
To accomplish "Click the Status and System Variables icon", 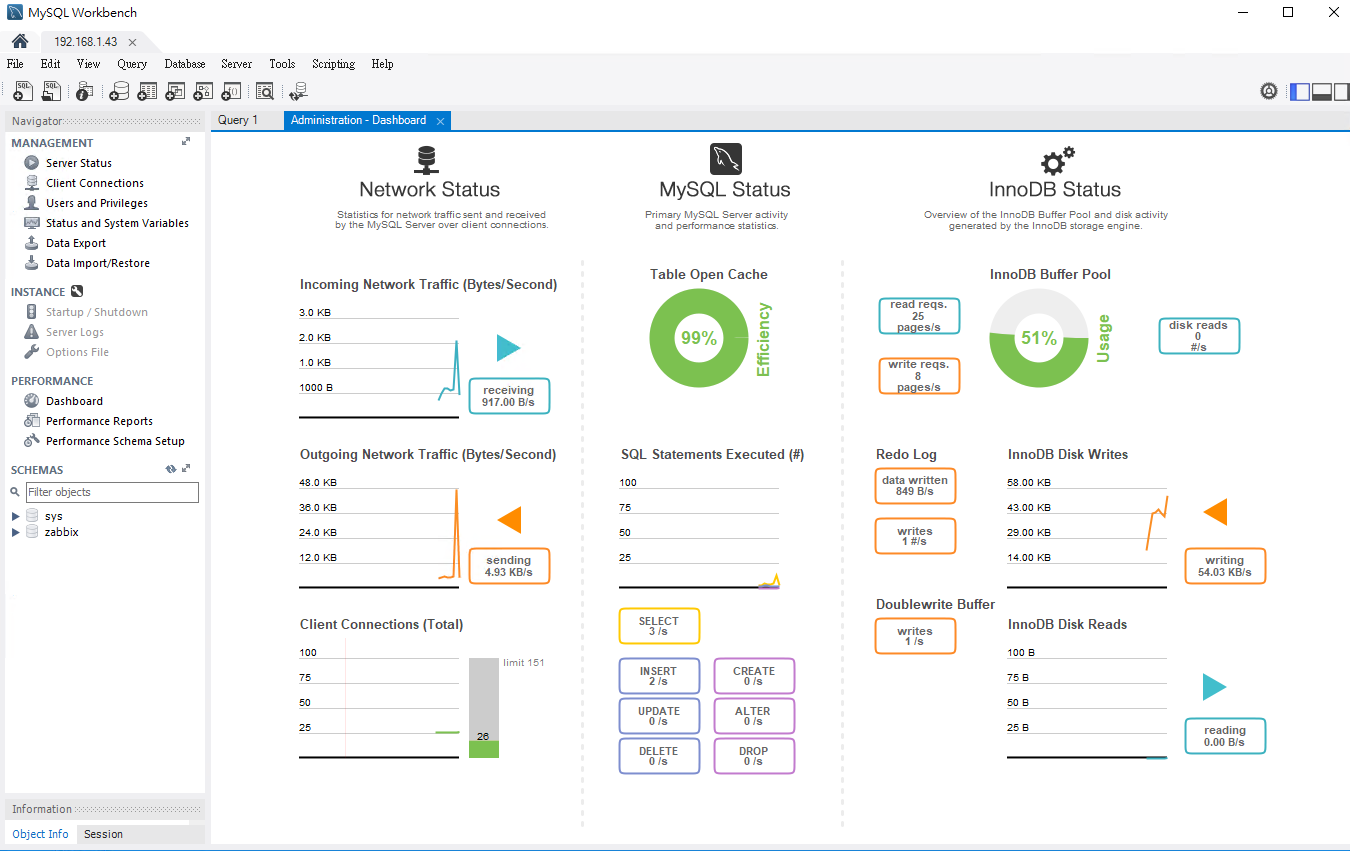I will click(32, 223).
